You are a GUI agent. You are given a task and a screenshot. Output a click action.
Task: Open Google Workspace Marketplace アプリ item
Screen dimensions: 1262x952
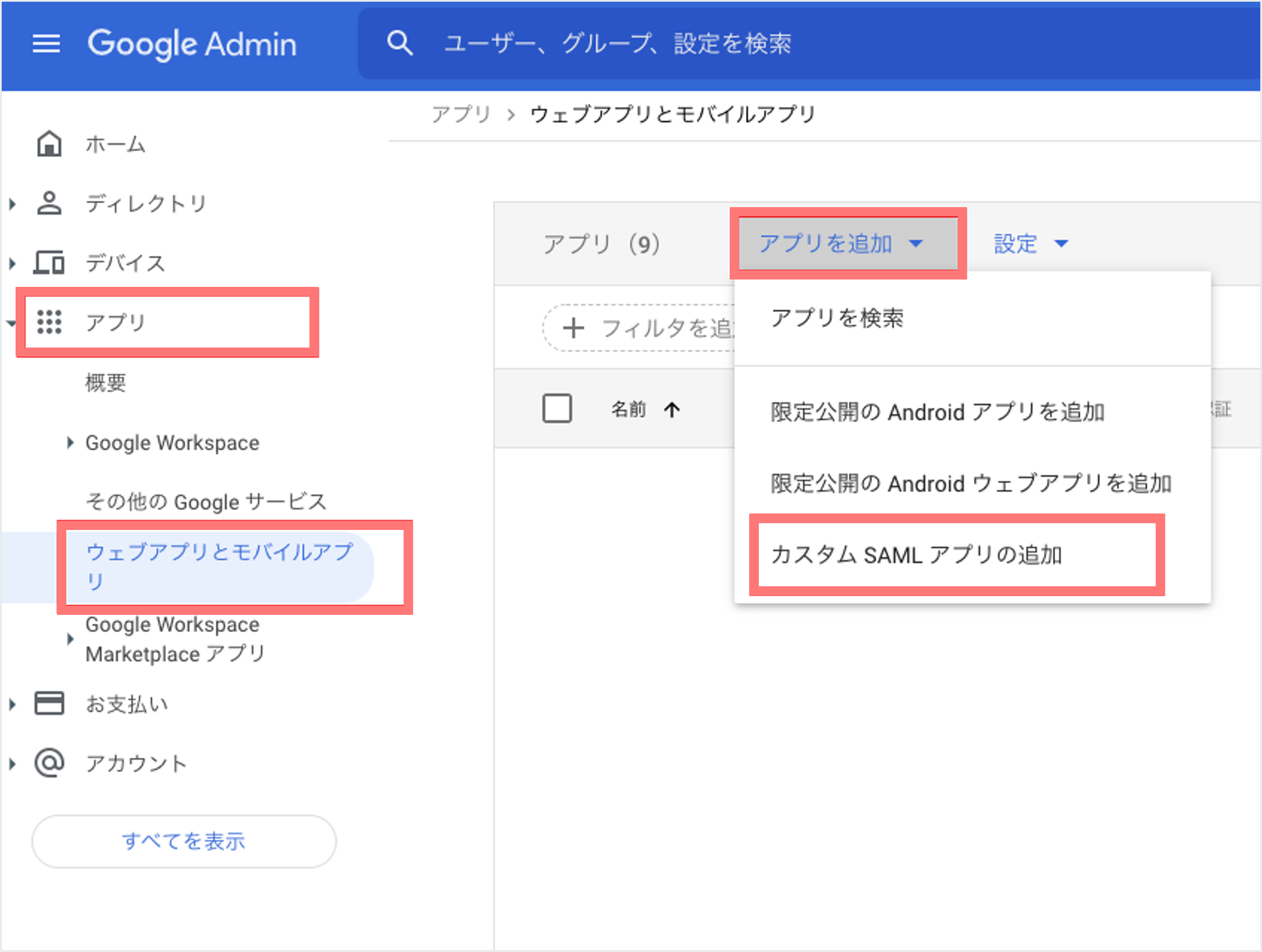click(x=175, y=640)
